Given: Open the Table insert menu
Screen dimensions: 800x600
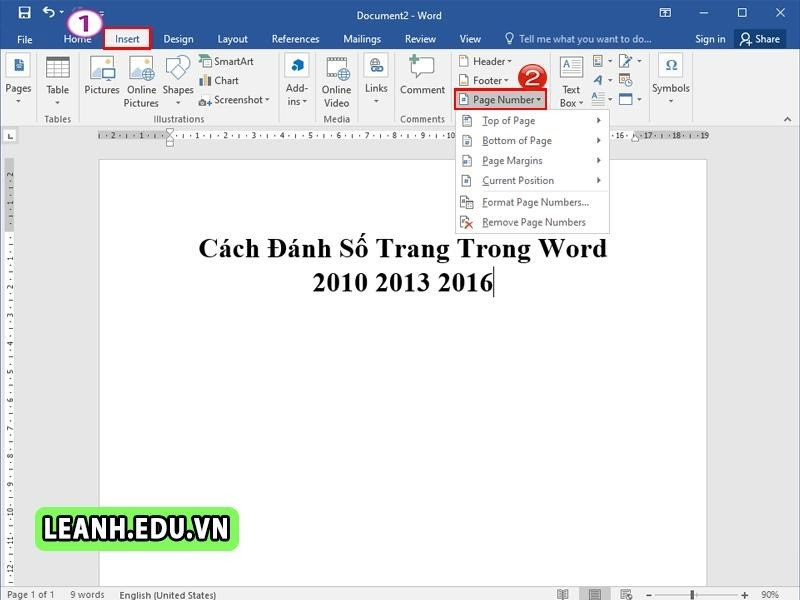Looking at the screenshot, I should point(58,81).
